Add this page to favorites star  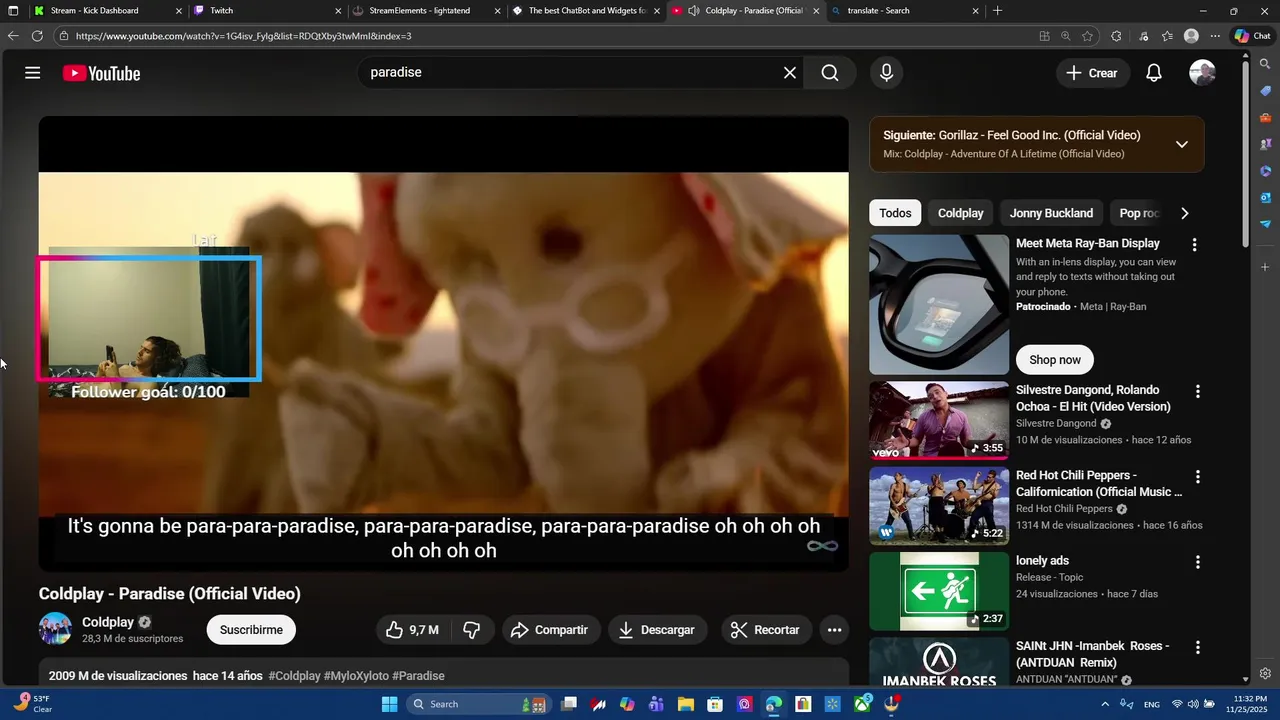point(1089,36)
